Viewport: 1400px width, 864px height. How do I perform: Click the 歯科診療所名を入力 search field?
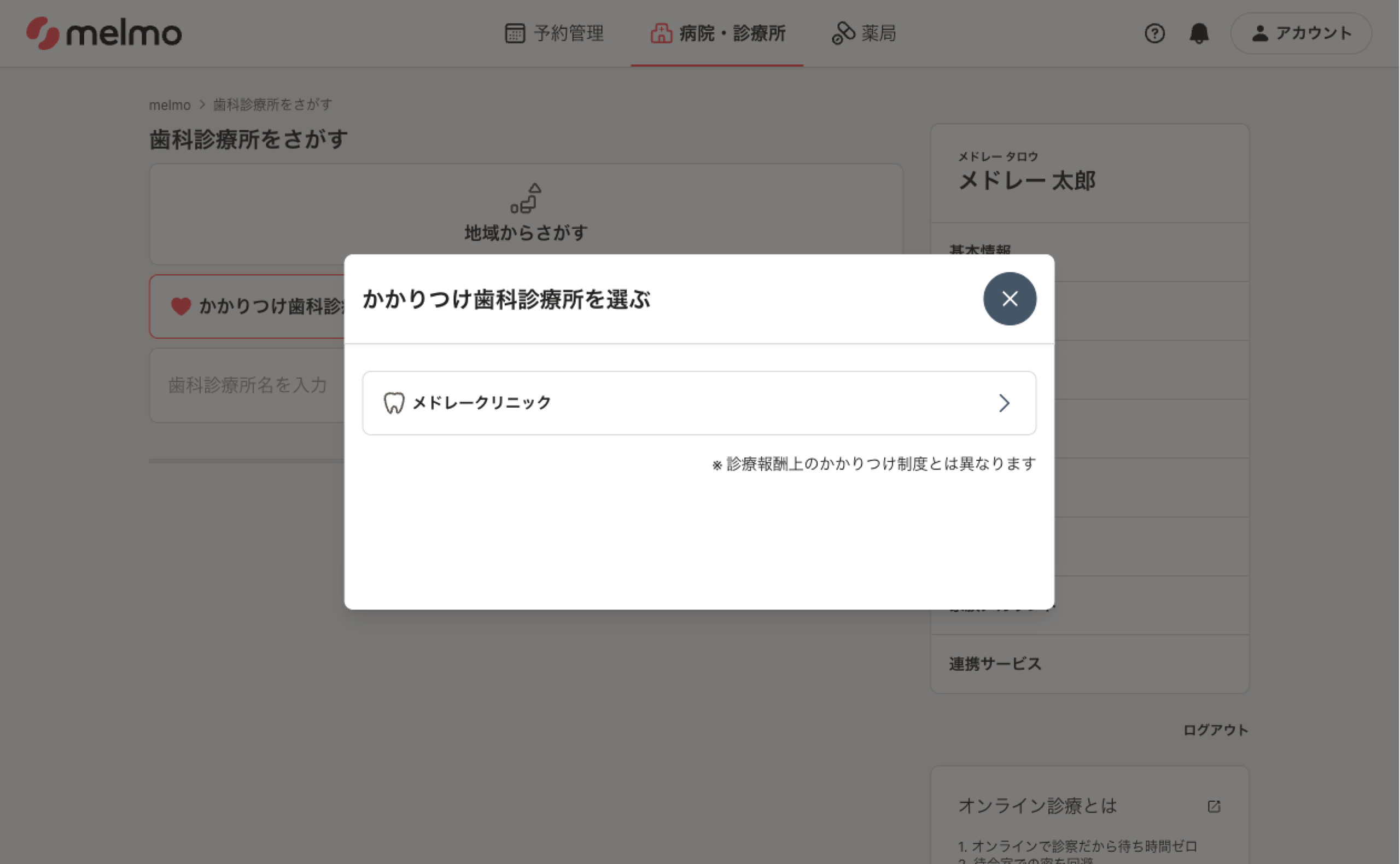tap(247, 385)
